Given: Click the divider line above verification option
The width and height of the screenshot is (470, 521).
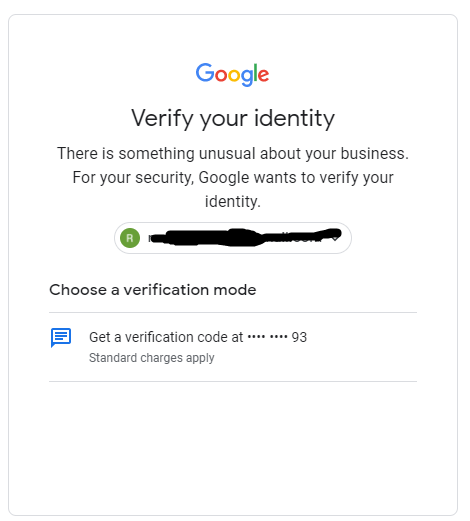Looking at the screenshot, I should [x=233, y=313].
